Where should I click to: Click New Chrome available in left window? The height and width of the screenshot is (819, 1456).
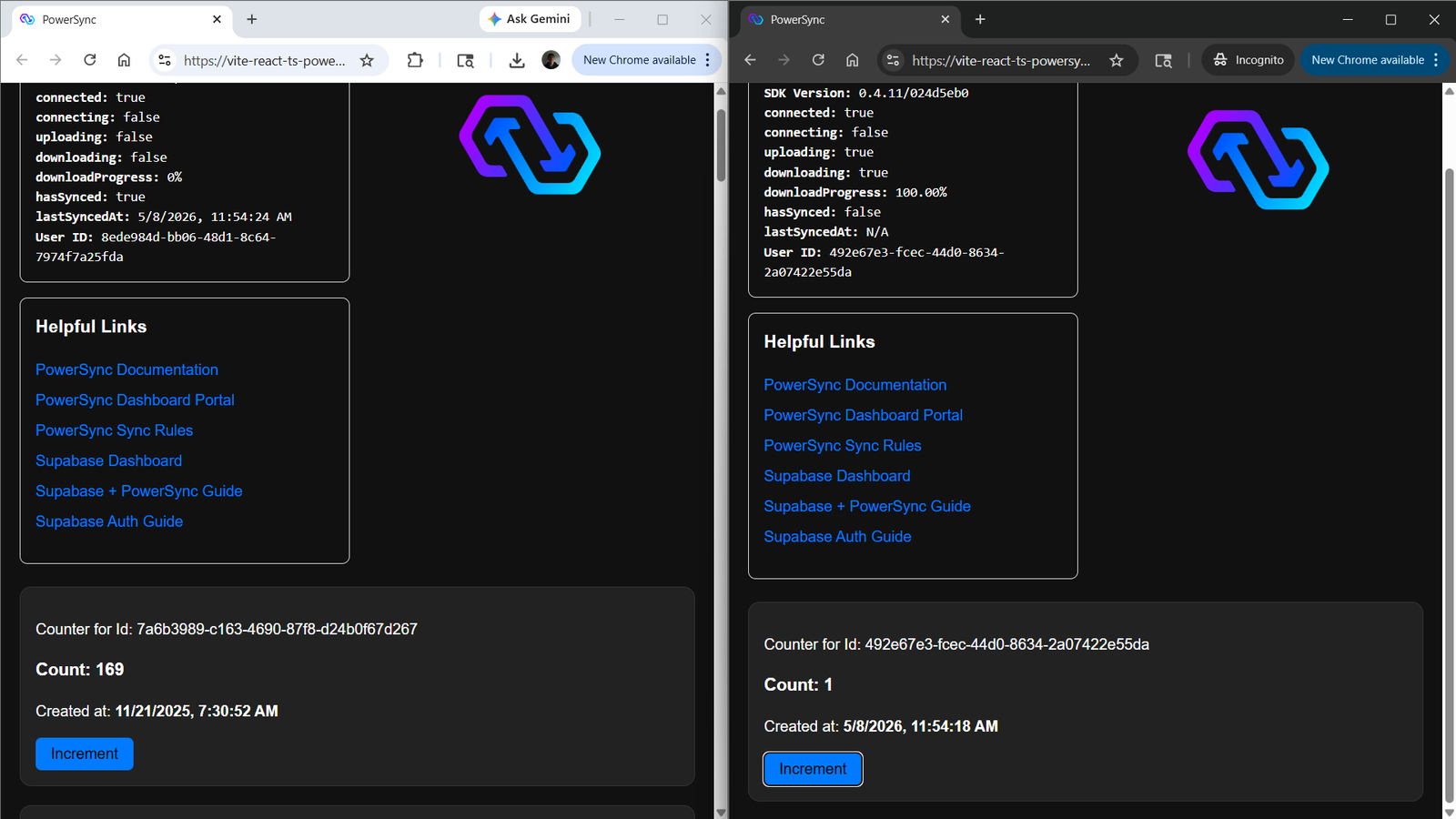pos(640,60)
